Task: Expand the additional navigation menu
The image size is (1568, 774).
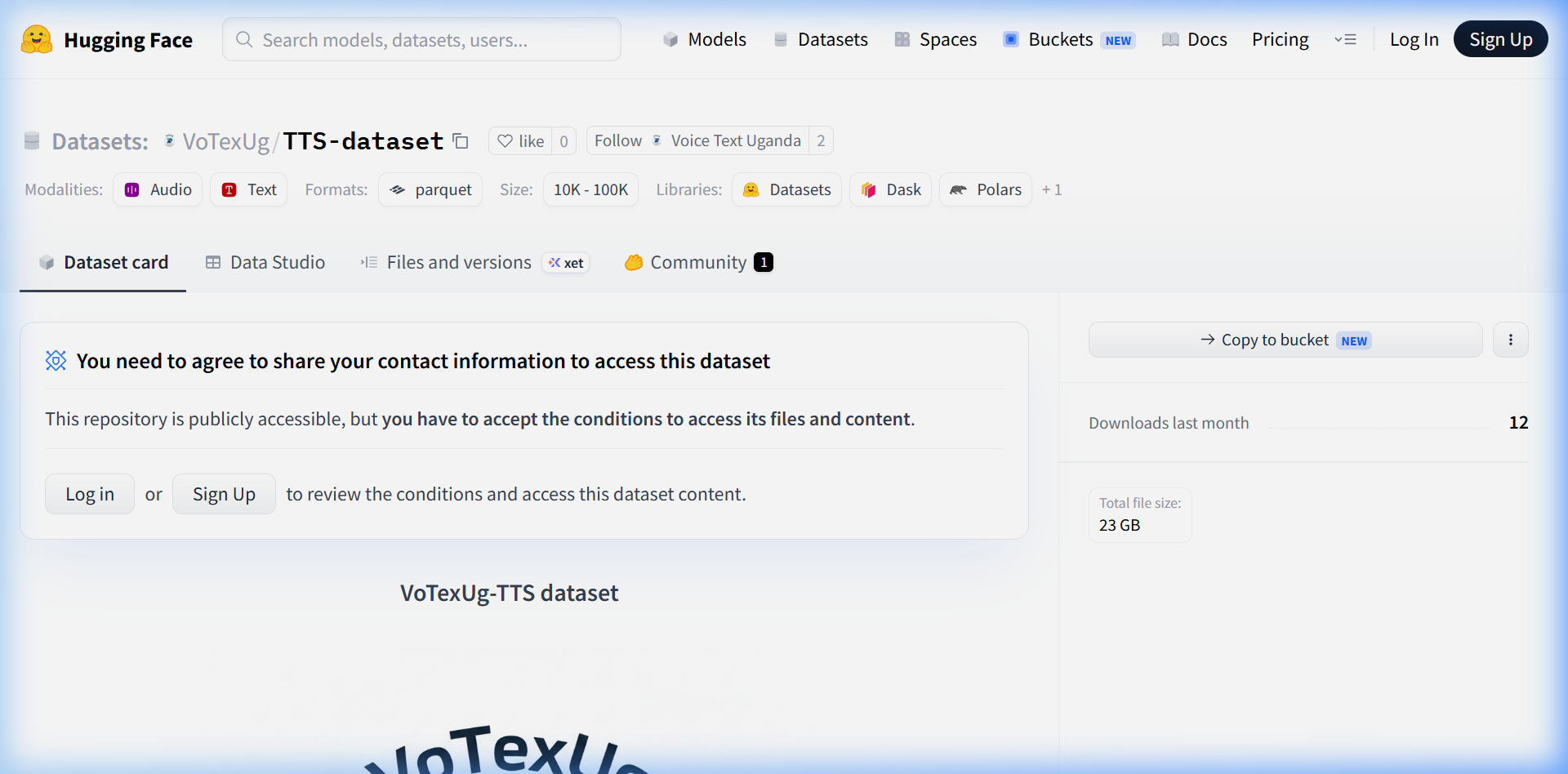Action: (1345, 39)
